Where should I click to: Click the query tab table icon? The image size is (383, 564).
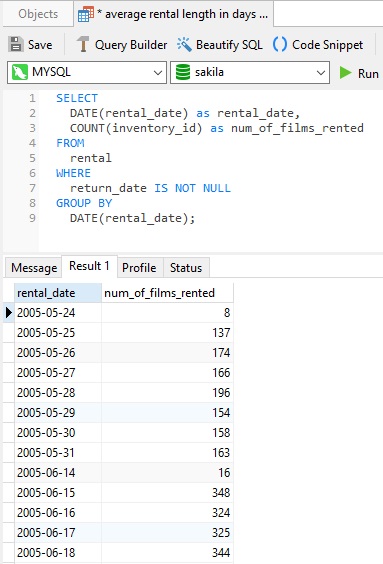coord(86,14)
